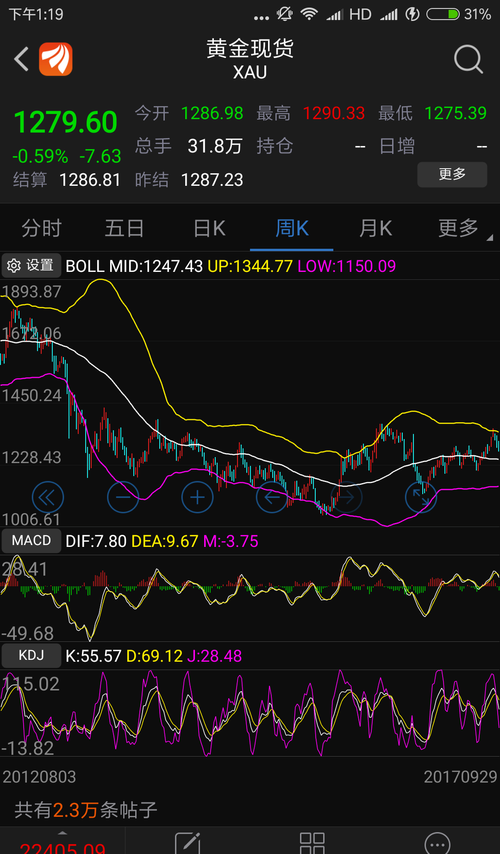The width and height of the screenshot is (500, 854).
Task: Switch to the 月K tab
Action: coord(375,229)
